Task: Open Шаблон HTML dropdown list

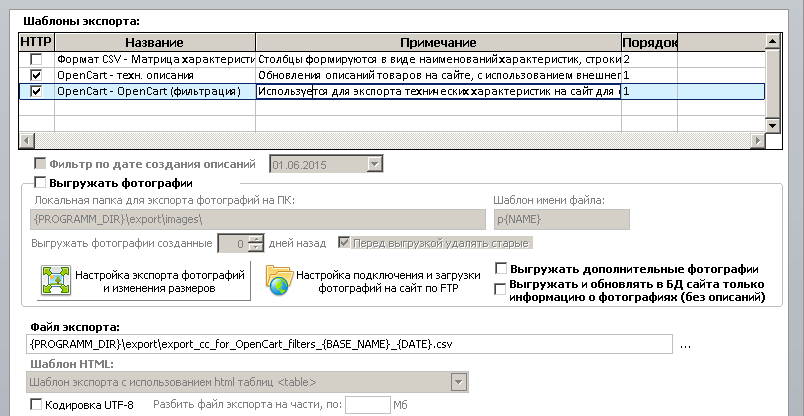Action: (x=458, y=382)
